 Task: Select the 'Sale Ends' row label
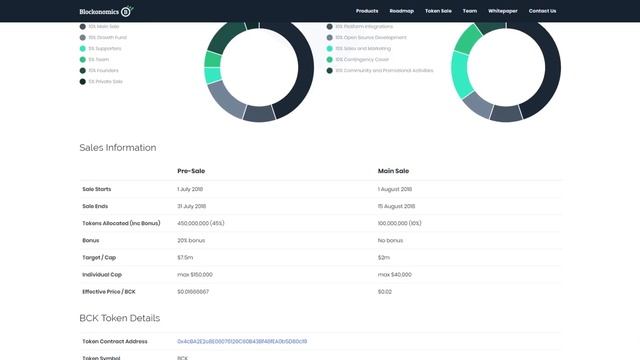point(95,206)
